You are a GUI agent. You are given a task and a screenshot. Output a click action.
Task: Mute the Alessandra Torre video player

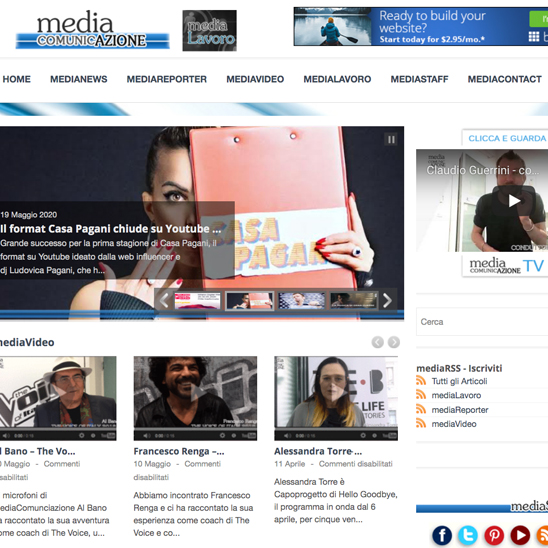point(287,436)
